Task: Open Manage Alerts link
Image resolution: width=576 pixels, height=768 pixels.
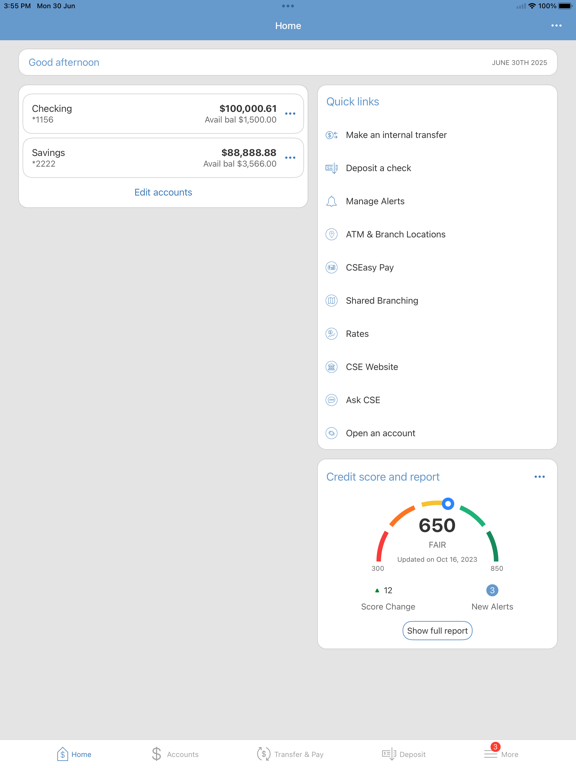Action: pyautogui.click(x=375, y=201)
